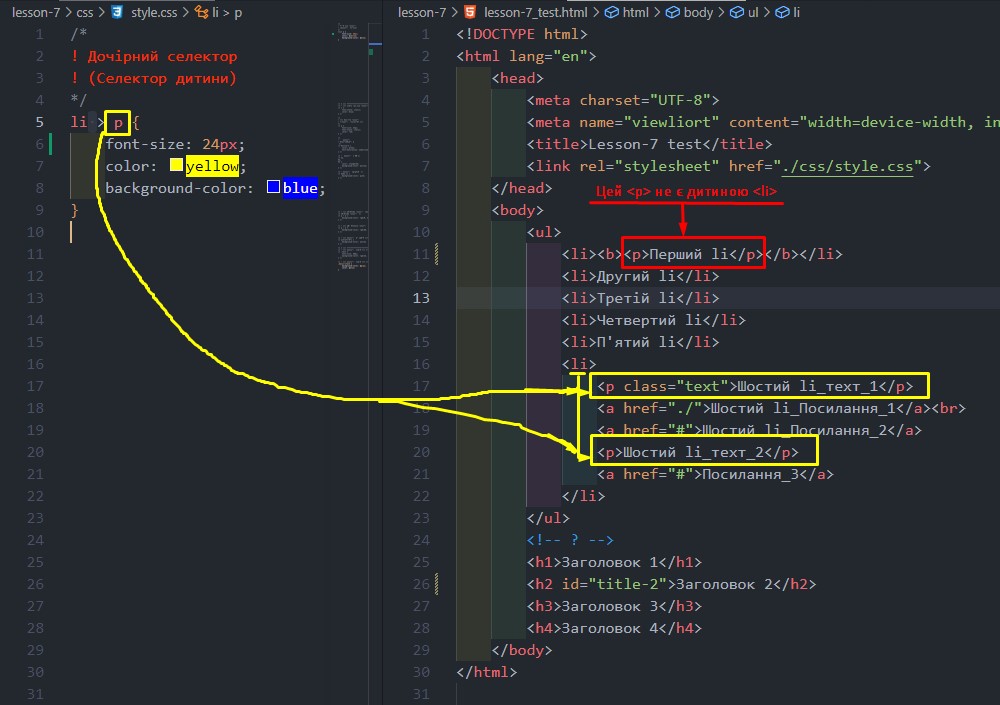Image resolution: width=1000 pixels, height=705 pixels.
Task: Pick the yellow color swatch before 'yellow'
Action: coord(177,165)
